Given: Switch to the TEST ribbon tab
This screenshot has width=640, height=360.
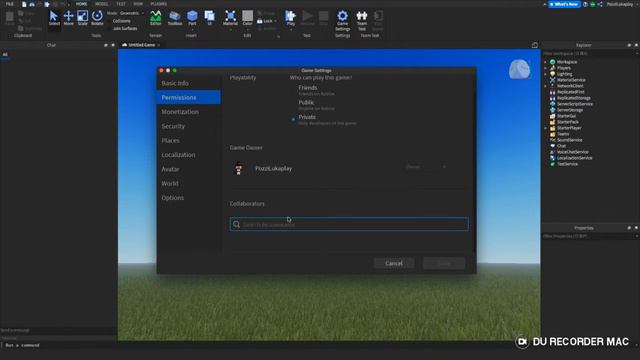Looking at the screenshot, I should coord(121,4).
